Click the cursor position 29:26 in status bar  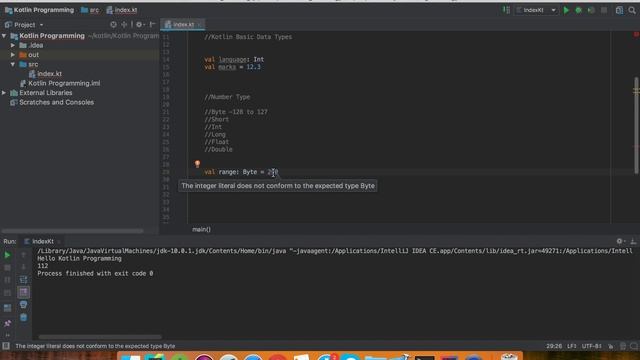coord(554,346)
